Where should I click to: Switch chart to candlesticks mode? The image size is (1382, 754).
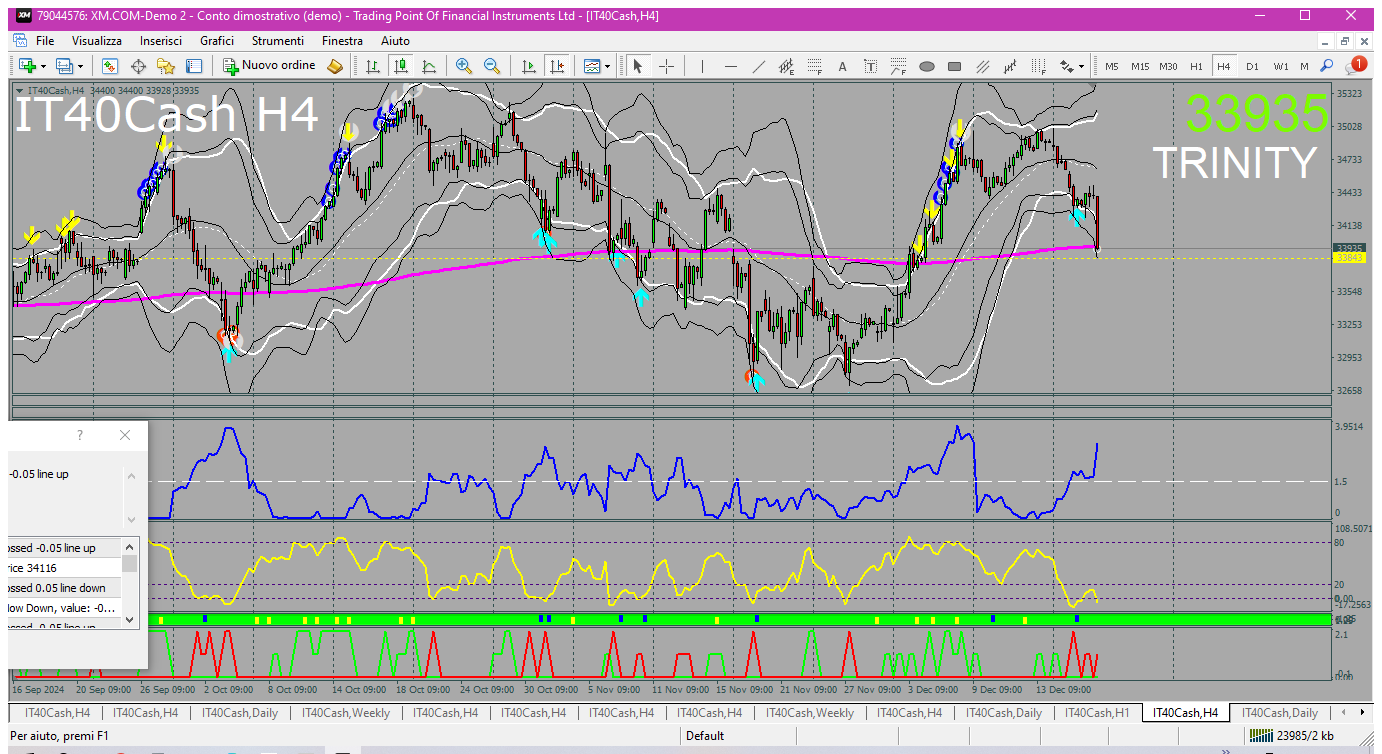[x=401, y=66]
